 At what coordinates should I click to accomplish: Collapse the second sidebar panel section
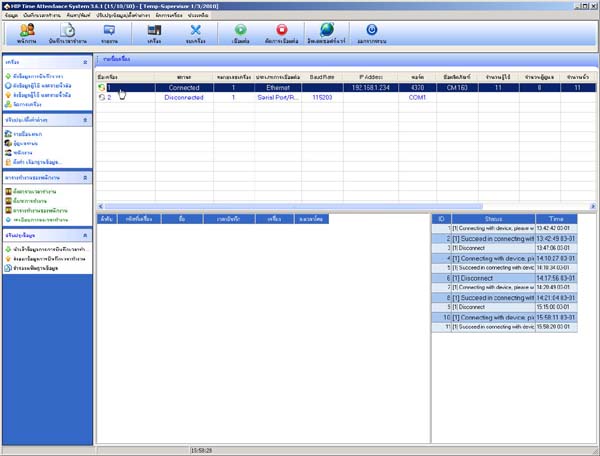tap(88, 119)
